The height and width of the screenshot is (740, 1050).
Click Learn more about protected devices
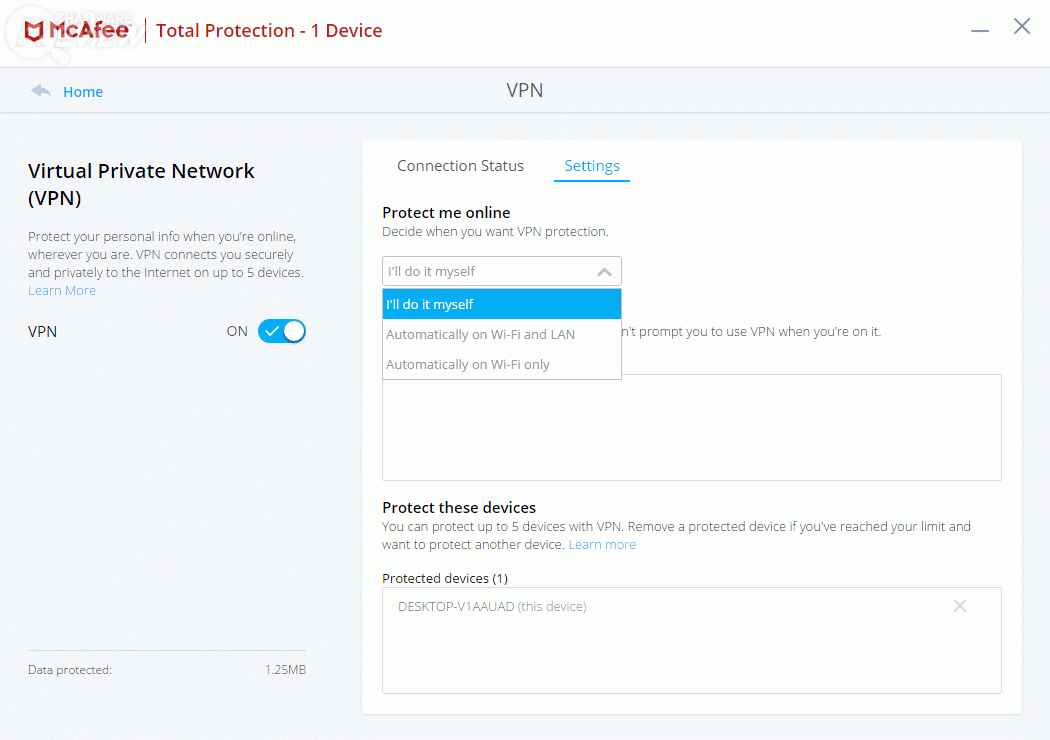click(x=602, y=544)
